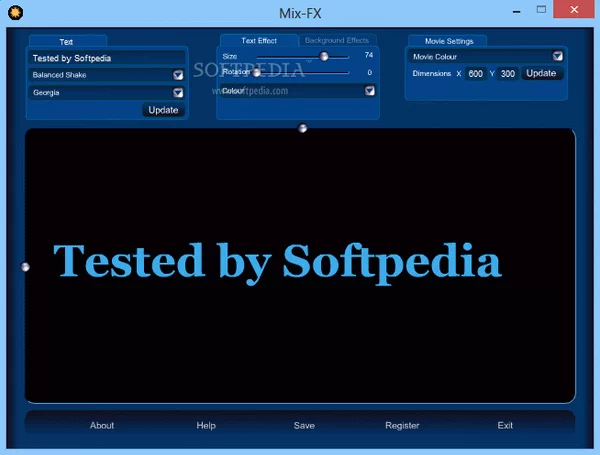
Task: Click the Register button
Action: coord(402,425)
